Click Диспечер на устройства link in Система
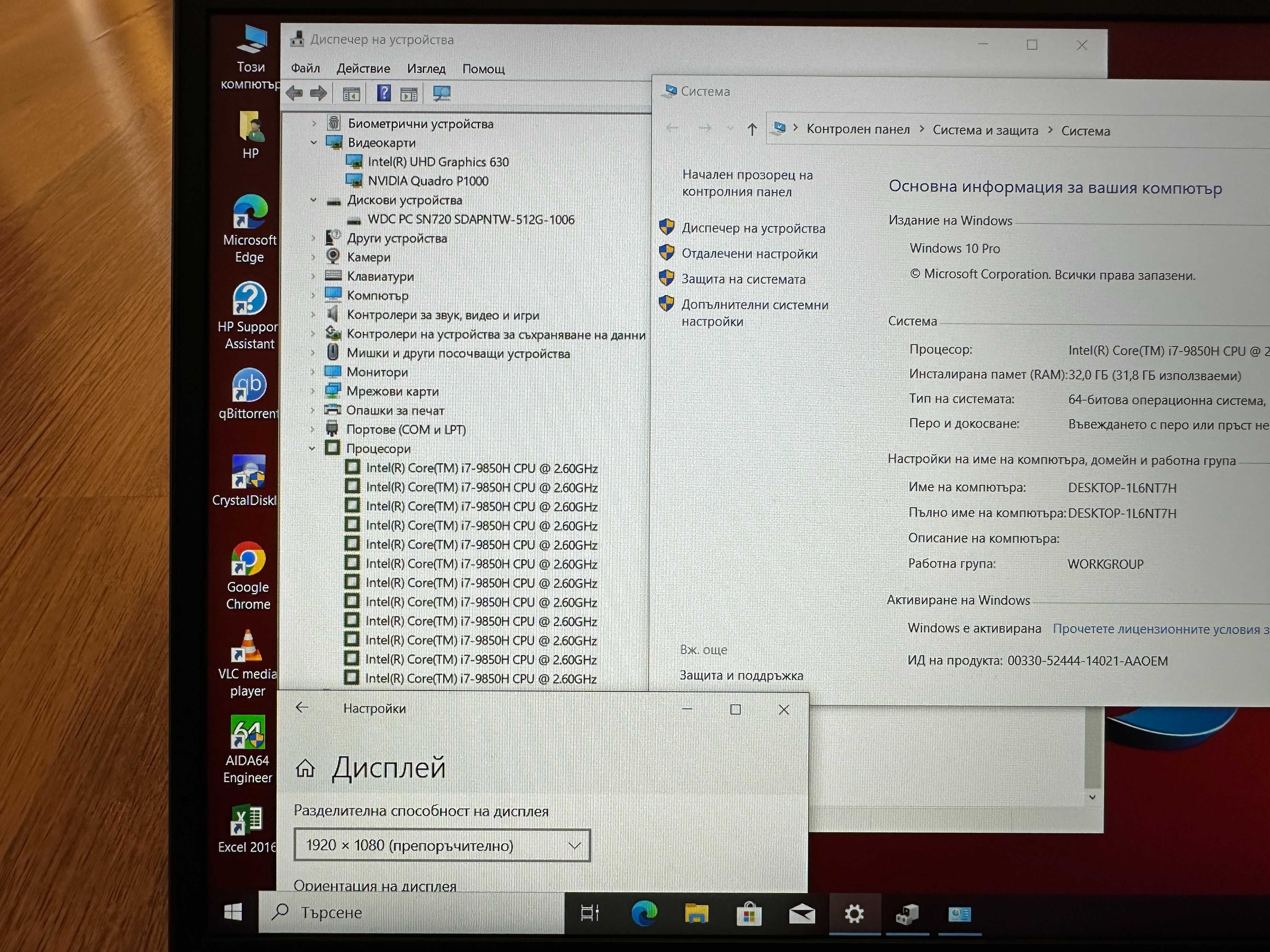This screenshot has height=952, width=1270. point(753,228)
